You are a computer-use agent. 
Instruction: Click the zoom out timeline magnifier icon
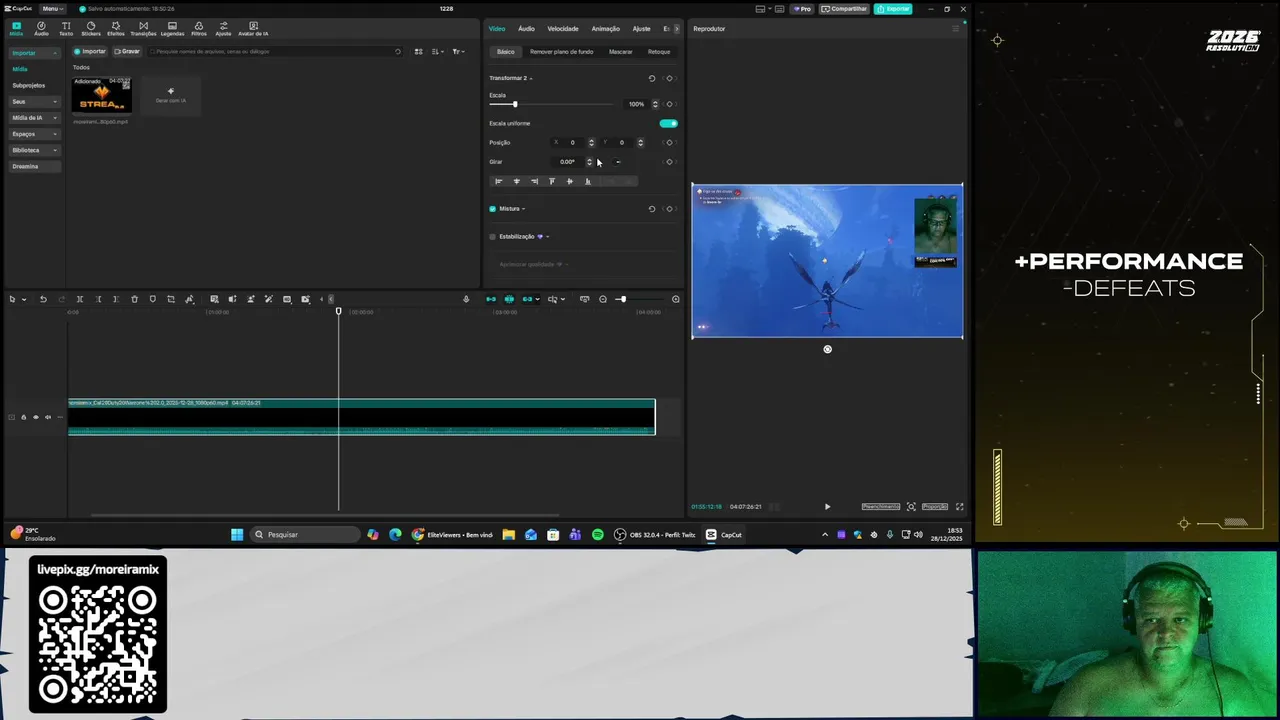point(603,299)
